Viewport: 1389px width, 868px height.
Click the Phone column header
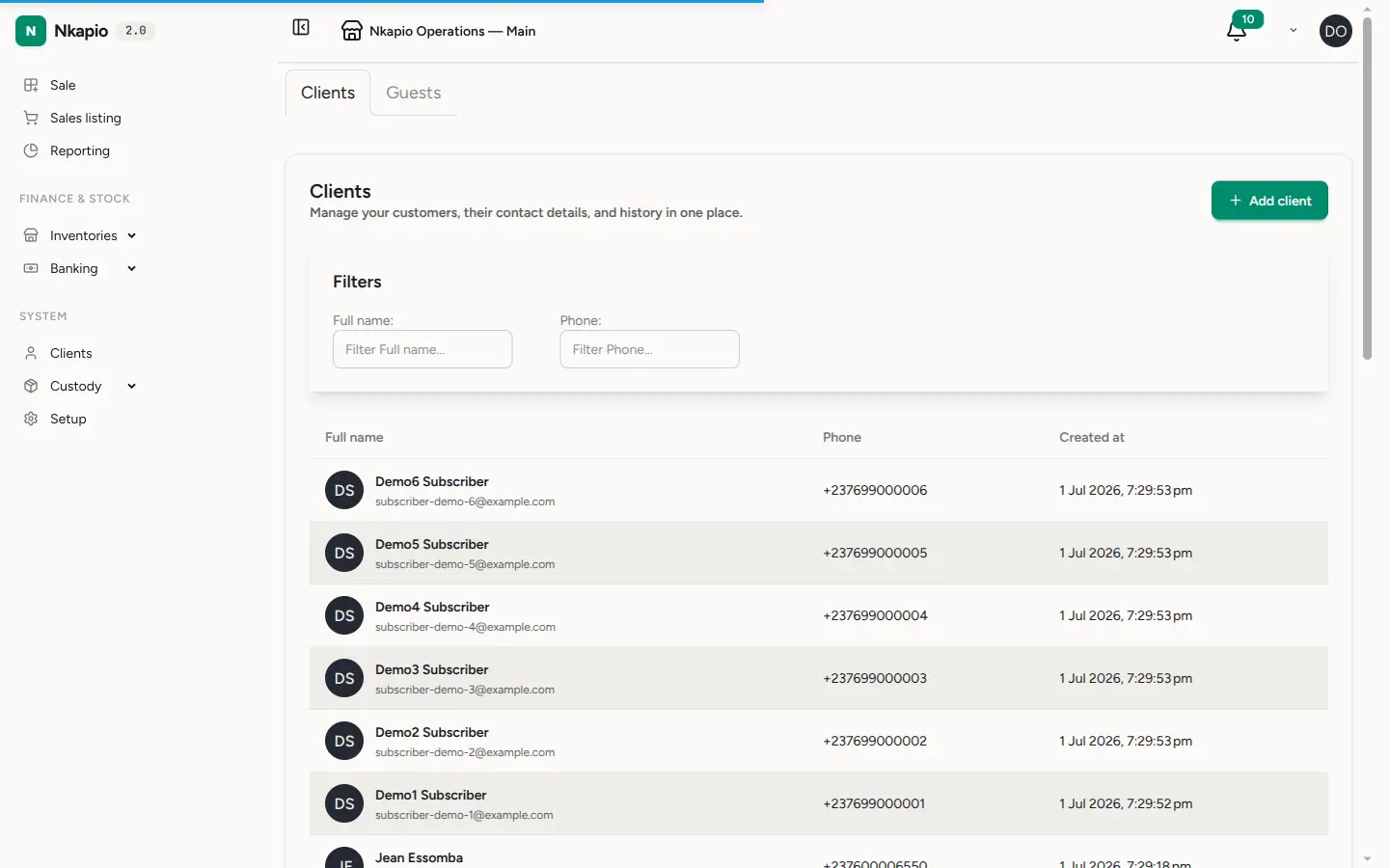pos(842,437)
